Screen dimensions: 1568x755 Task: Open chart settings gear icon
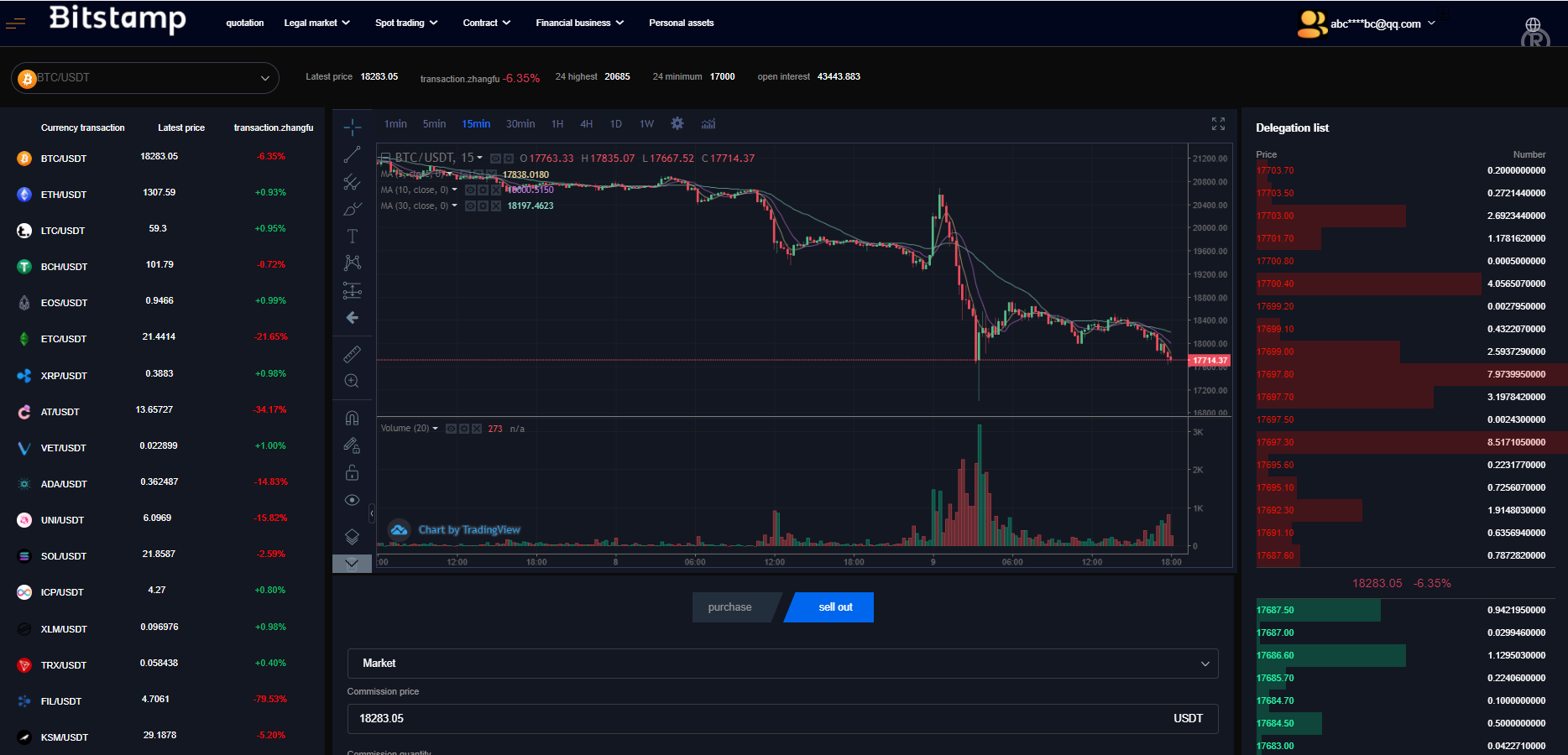point(677,124)
